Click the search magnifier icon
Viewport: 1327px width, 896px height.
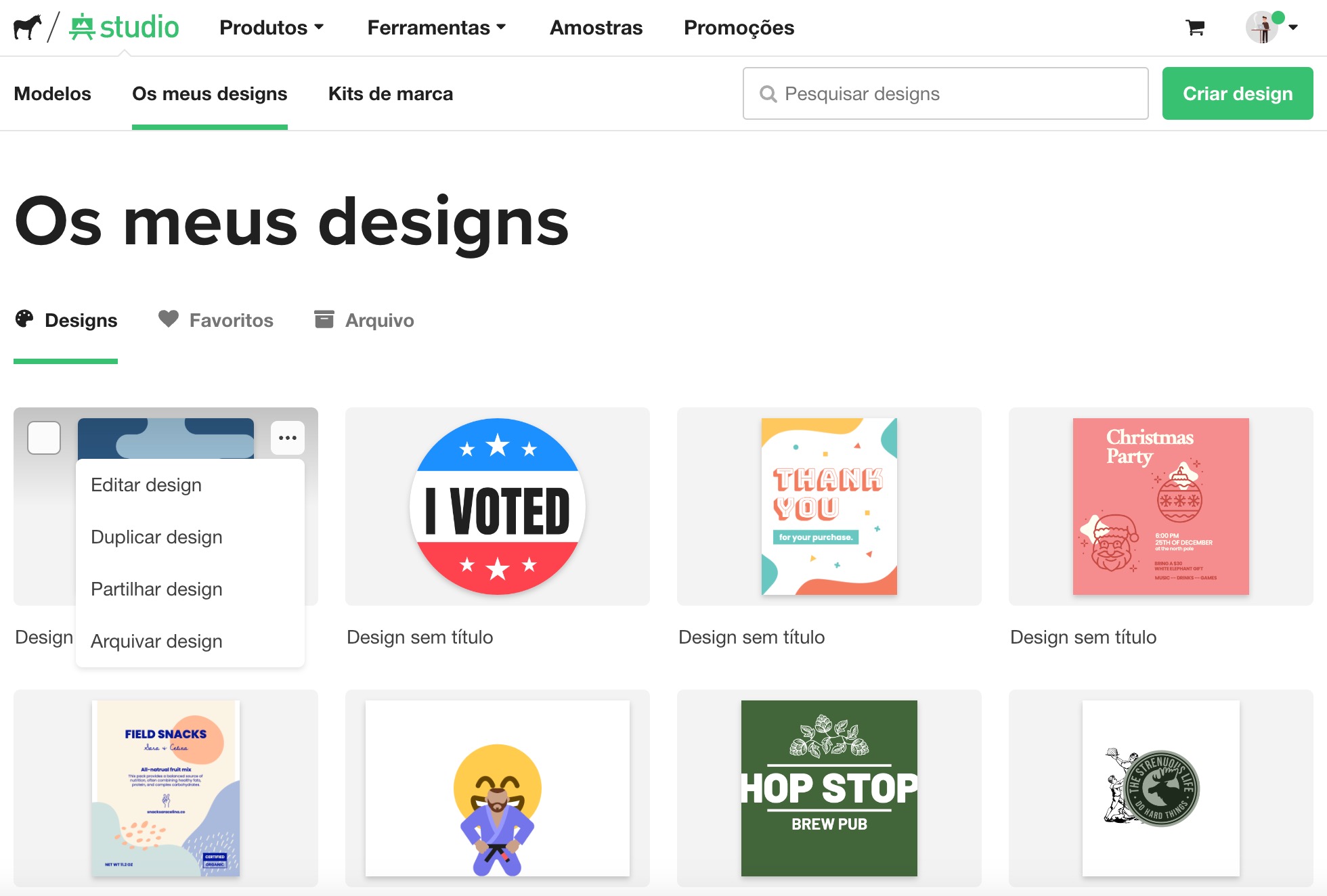[x=768, y=94]
